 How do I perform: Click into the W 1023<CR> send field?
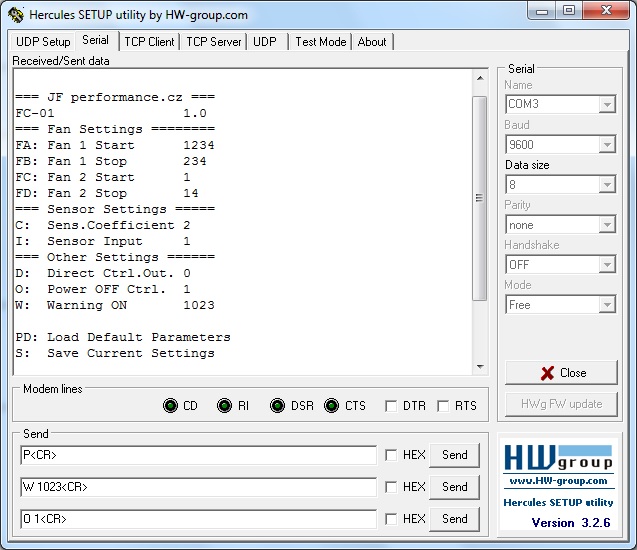pyautogui.click(x=198, y=487)
